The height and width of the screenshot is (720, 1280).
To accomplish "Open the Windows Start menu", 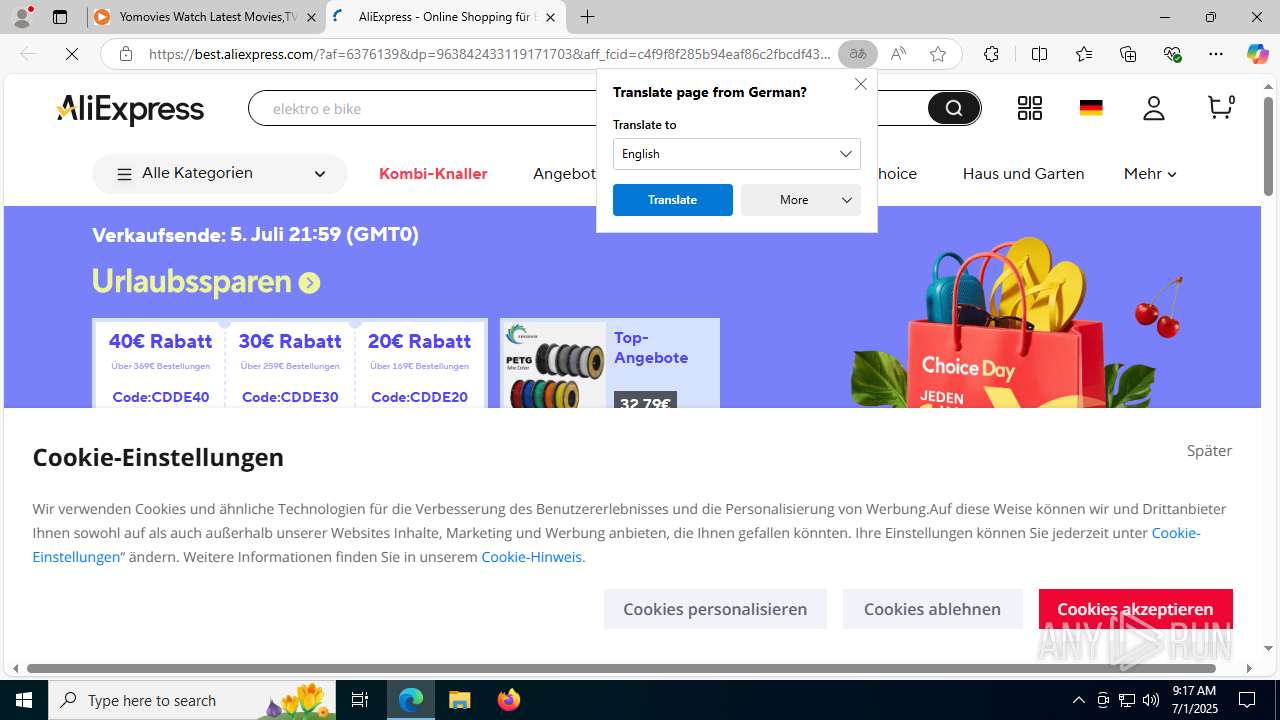I will coord(24,700).
